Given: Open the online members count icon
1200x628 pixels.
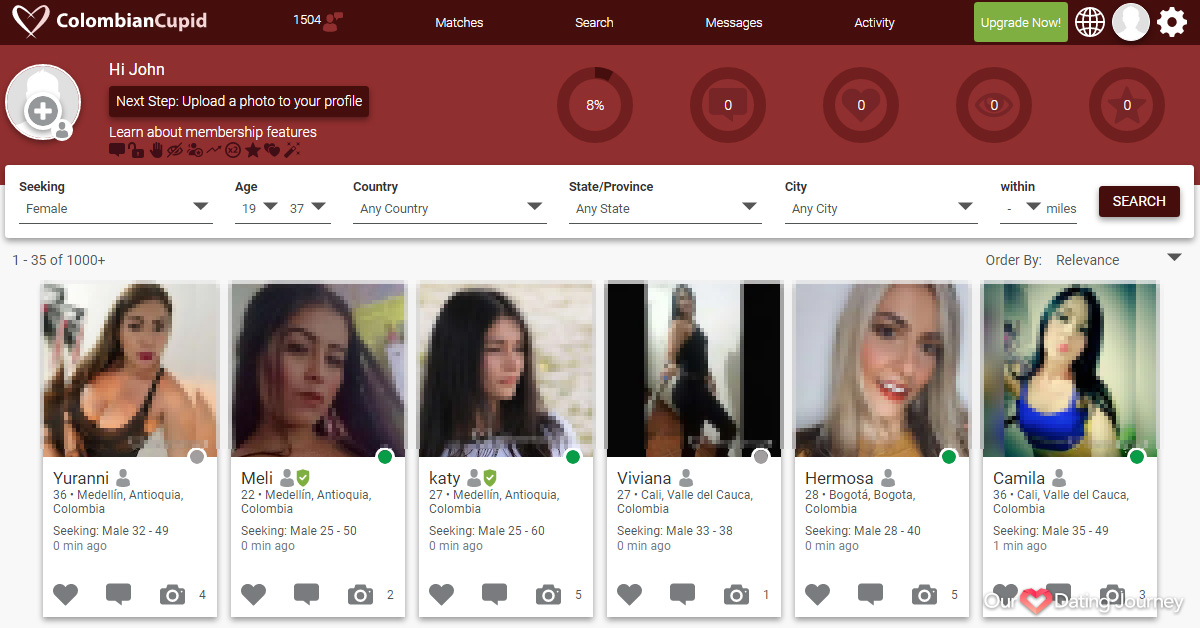Looking at the screenshot, I should tap(333, 21).
